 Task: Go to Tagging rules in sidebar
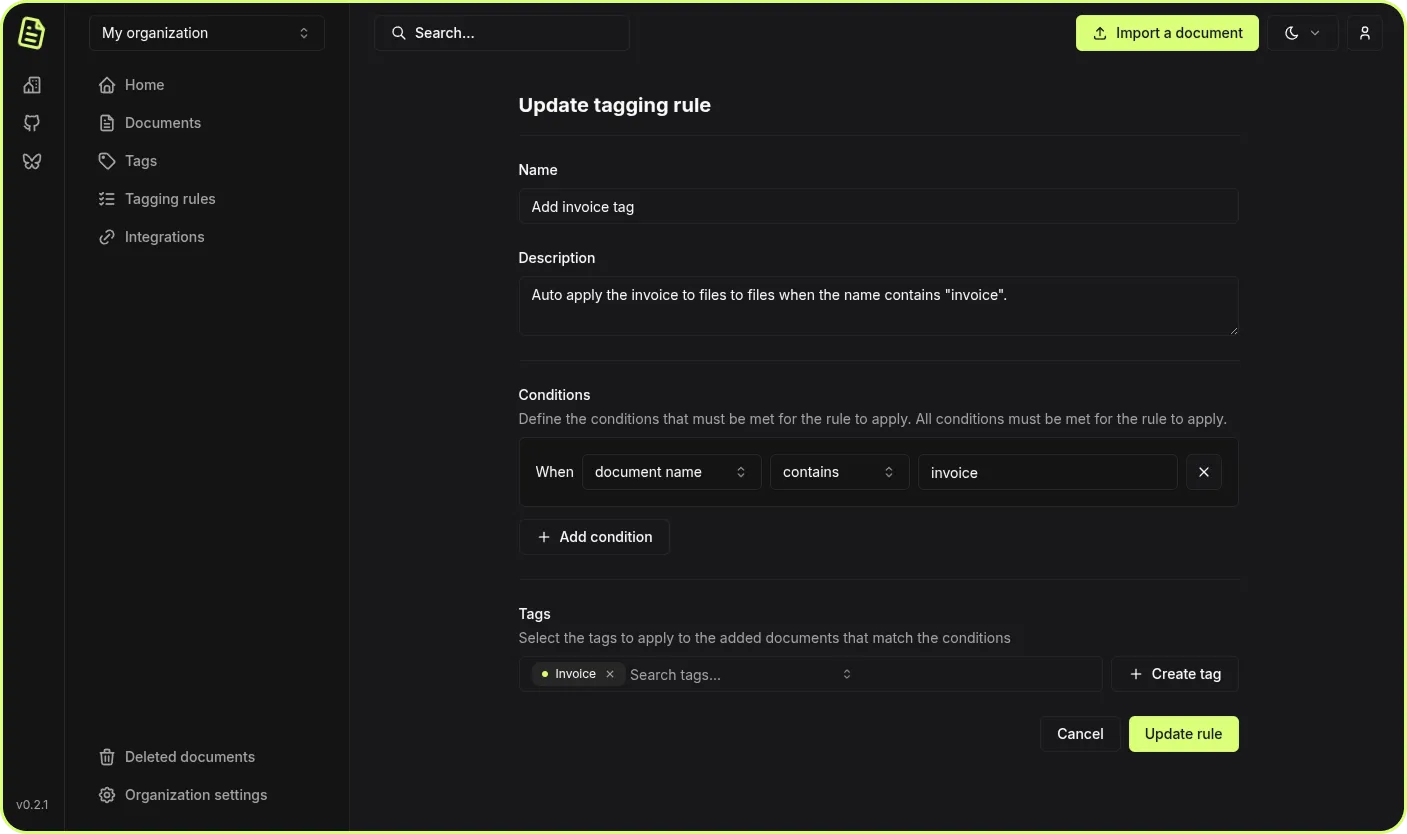(169, 199)
